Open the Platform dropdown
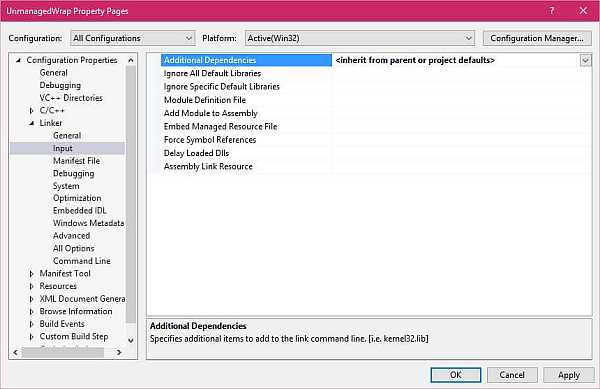The height and width of the screenshot is (389, 600). pyautogui.click(x=360, y=38)
